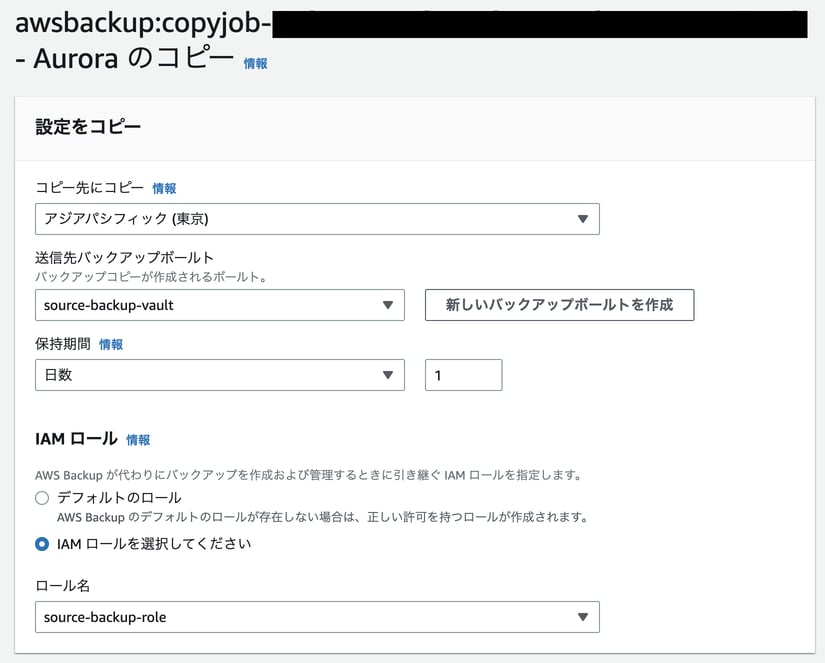Open the source-backup-role selector
The width and height of the screenshot is (825, 663).
point(317,617)
